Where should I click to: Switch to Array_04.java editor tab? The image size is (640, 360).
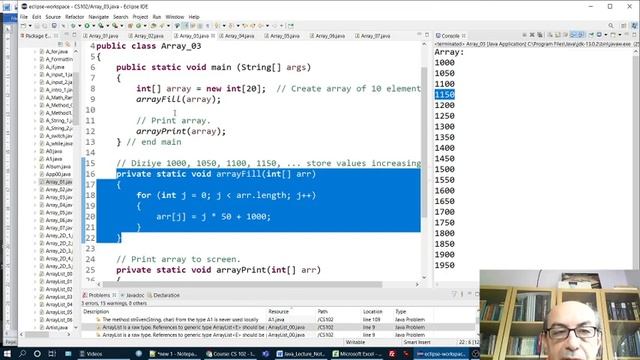point(237,36)
